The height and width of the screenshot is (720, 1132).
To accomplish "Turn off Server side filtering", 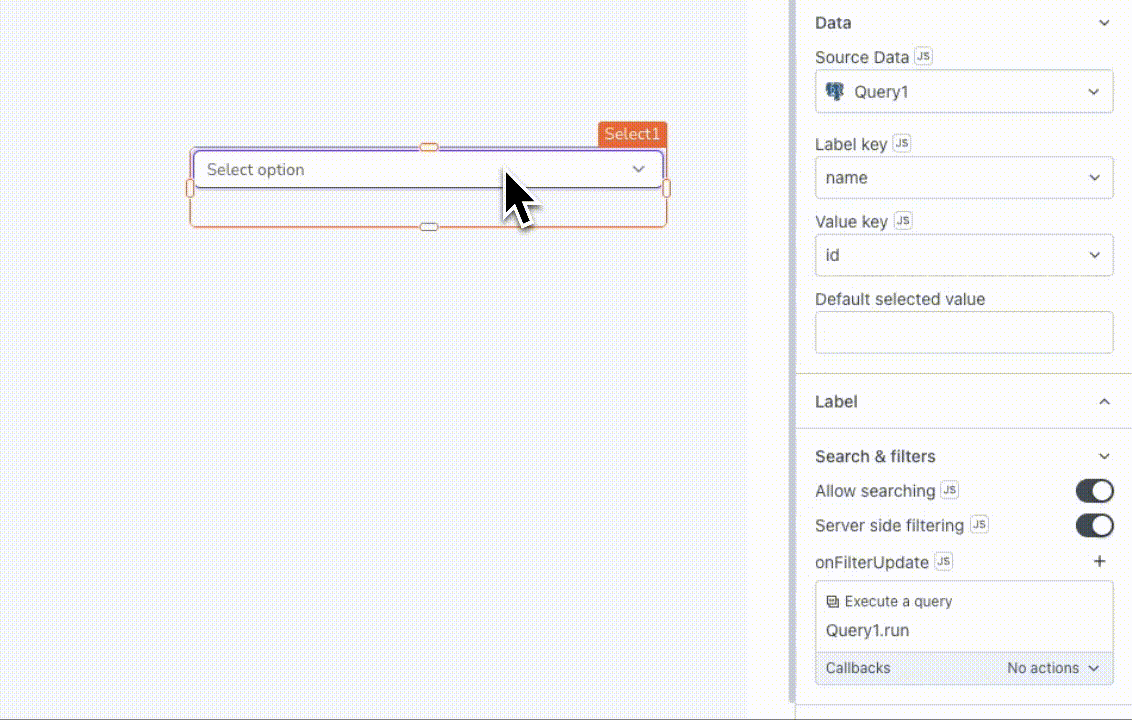I will (x=1094, y=525).
